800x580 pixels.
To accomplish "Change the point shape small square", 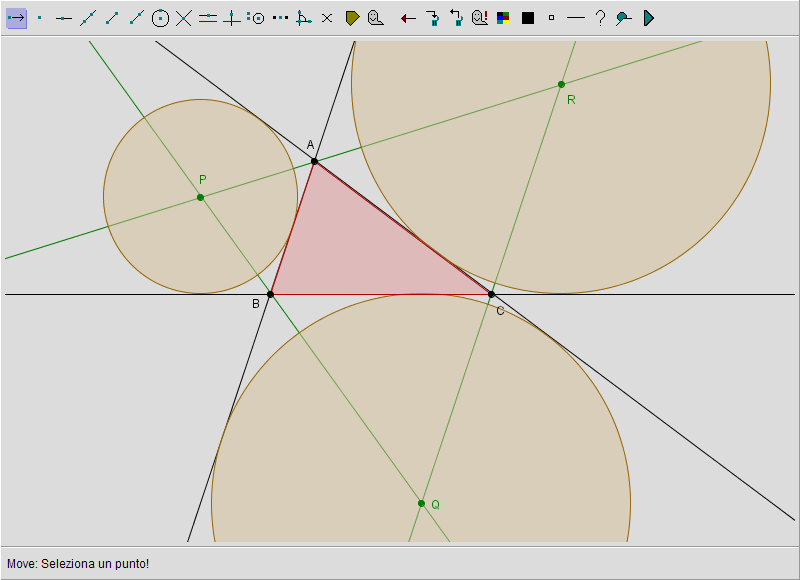I will point(551,18).
